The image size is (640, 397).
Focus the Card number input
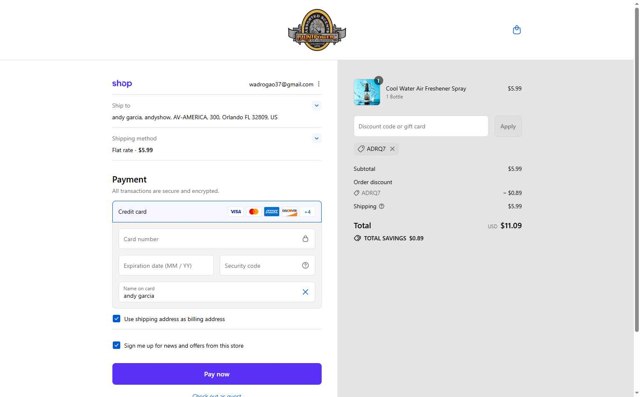217,239
